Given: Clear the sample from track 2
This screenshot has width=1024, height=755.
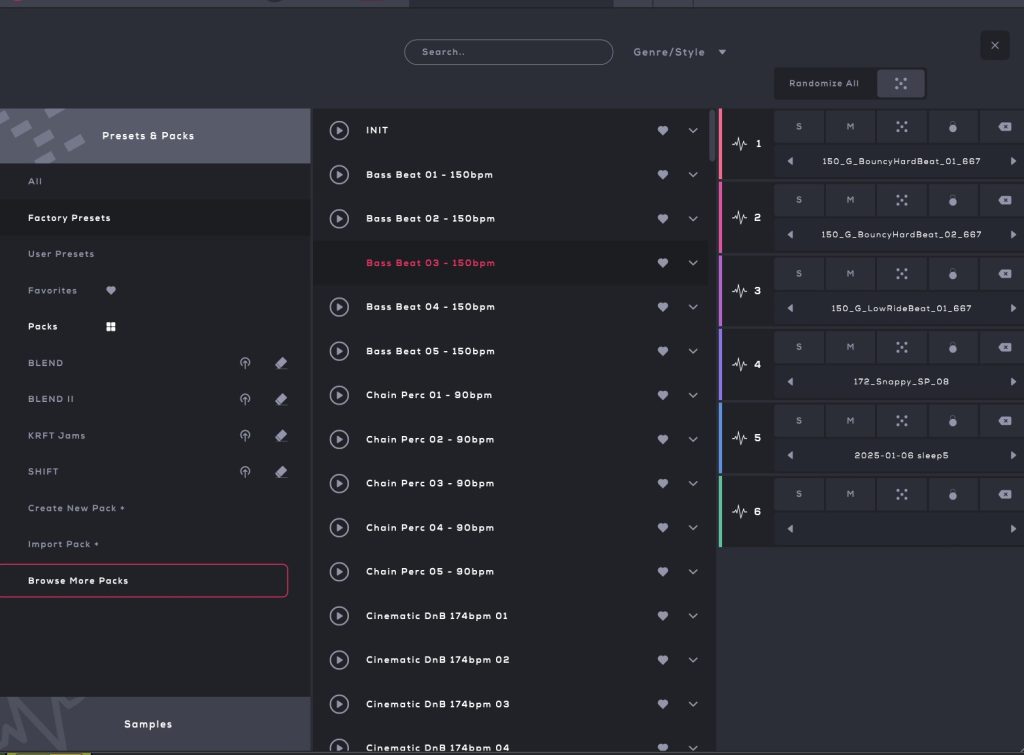Looking at the screenshot, I should click(1004, 200).
